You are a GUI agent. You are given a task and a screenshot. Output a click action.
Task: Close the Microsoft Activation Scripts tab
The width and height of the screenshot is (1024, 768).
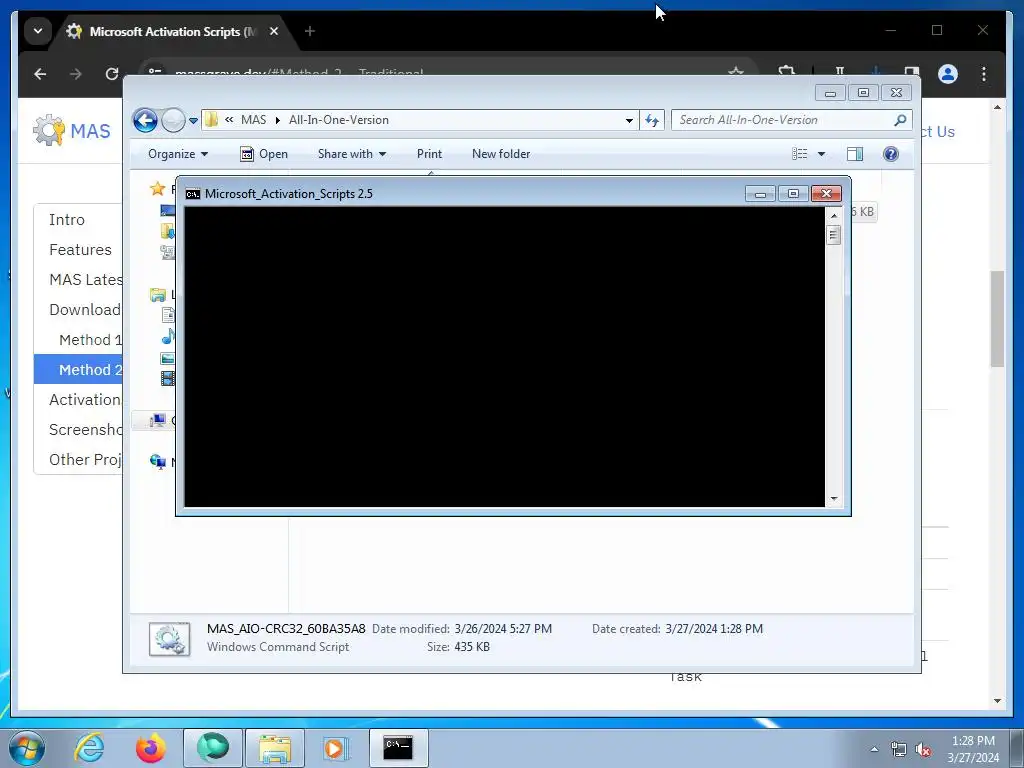(x=274, y=31)
